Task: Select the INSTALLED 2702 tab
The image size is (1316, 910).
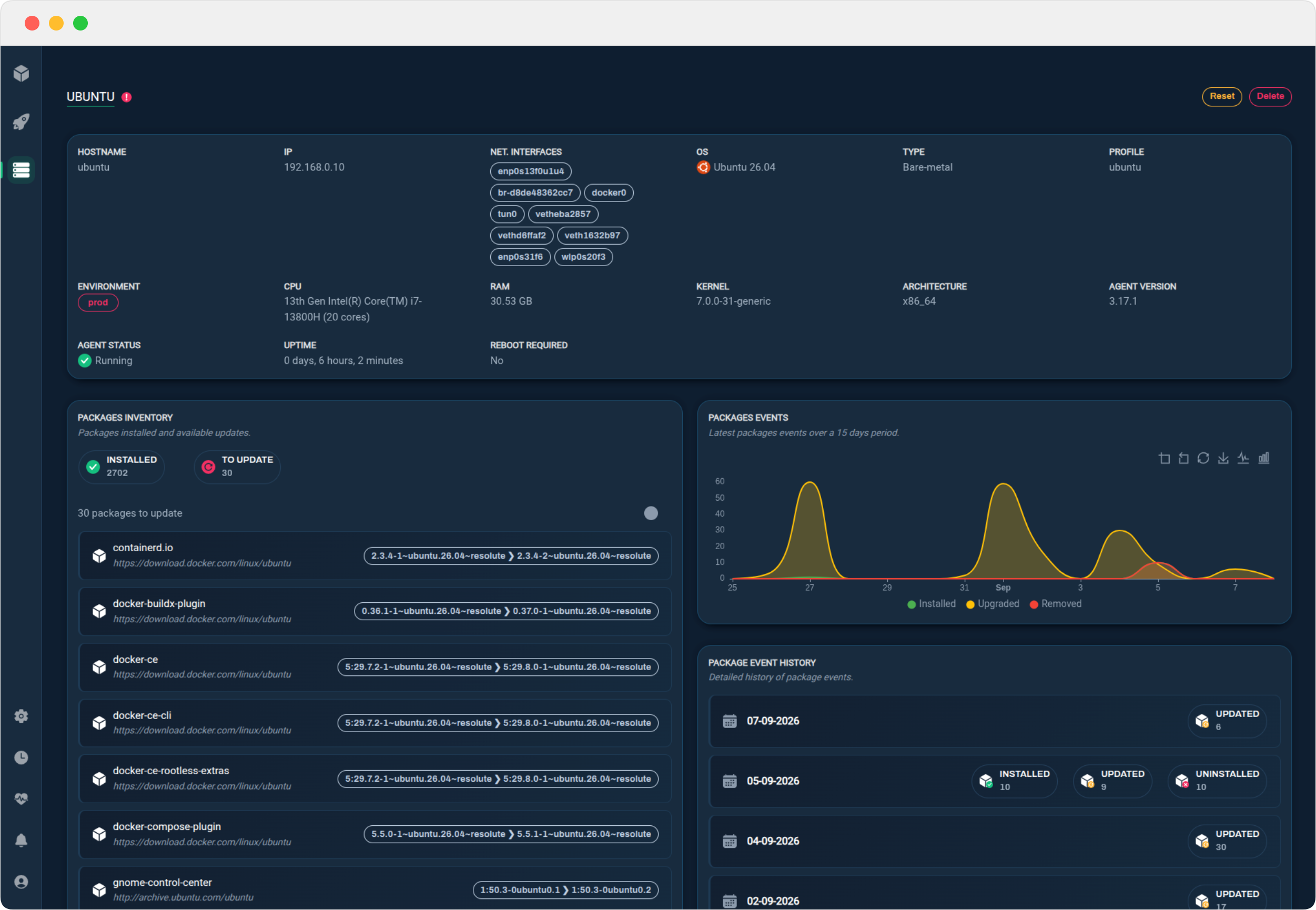Action: tap(122, 467)
